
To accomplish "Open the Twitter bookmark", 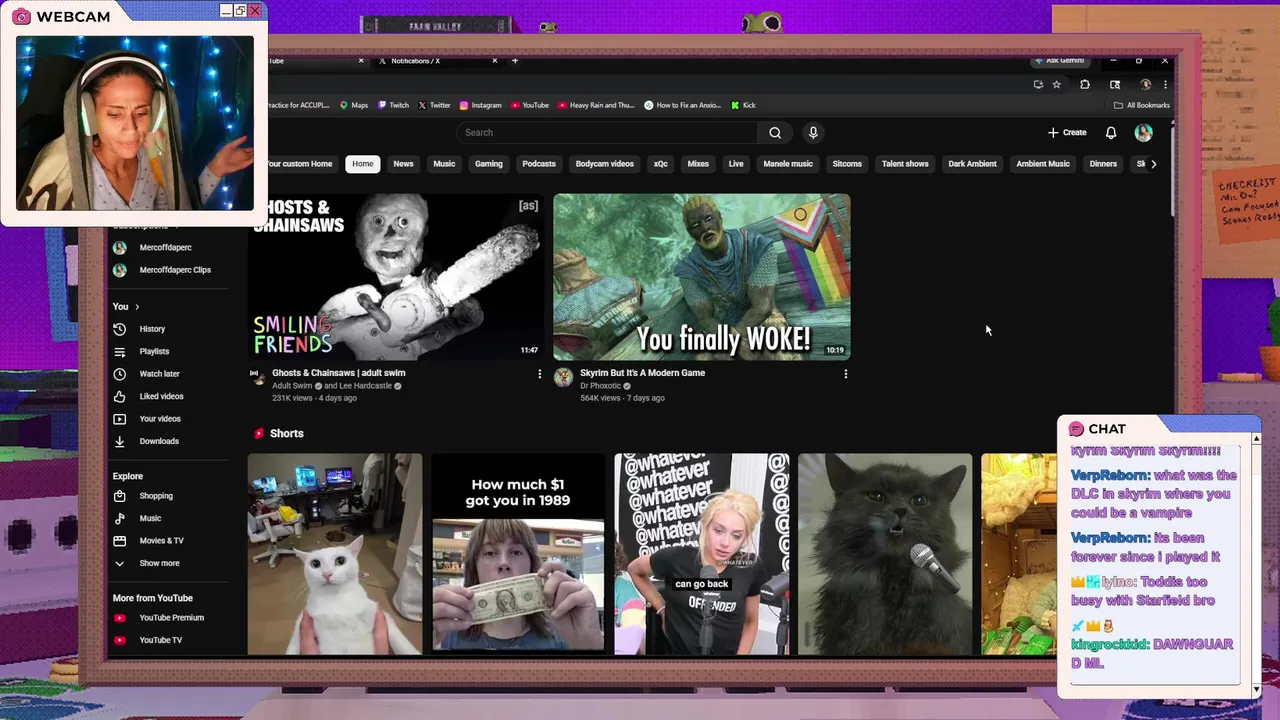I will point(434,105).
